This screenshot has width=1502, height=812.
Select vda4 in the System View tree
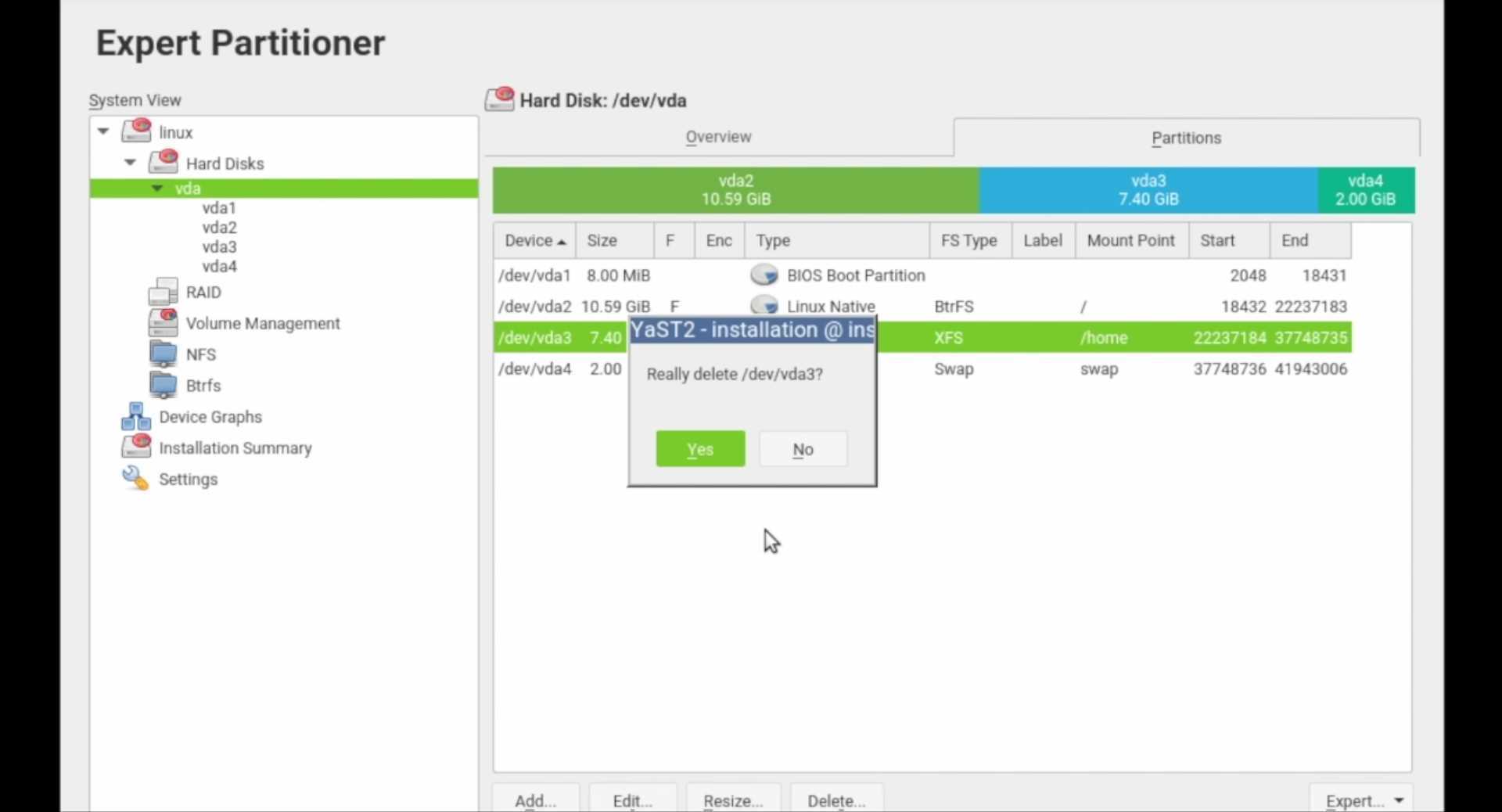point(219,267)
